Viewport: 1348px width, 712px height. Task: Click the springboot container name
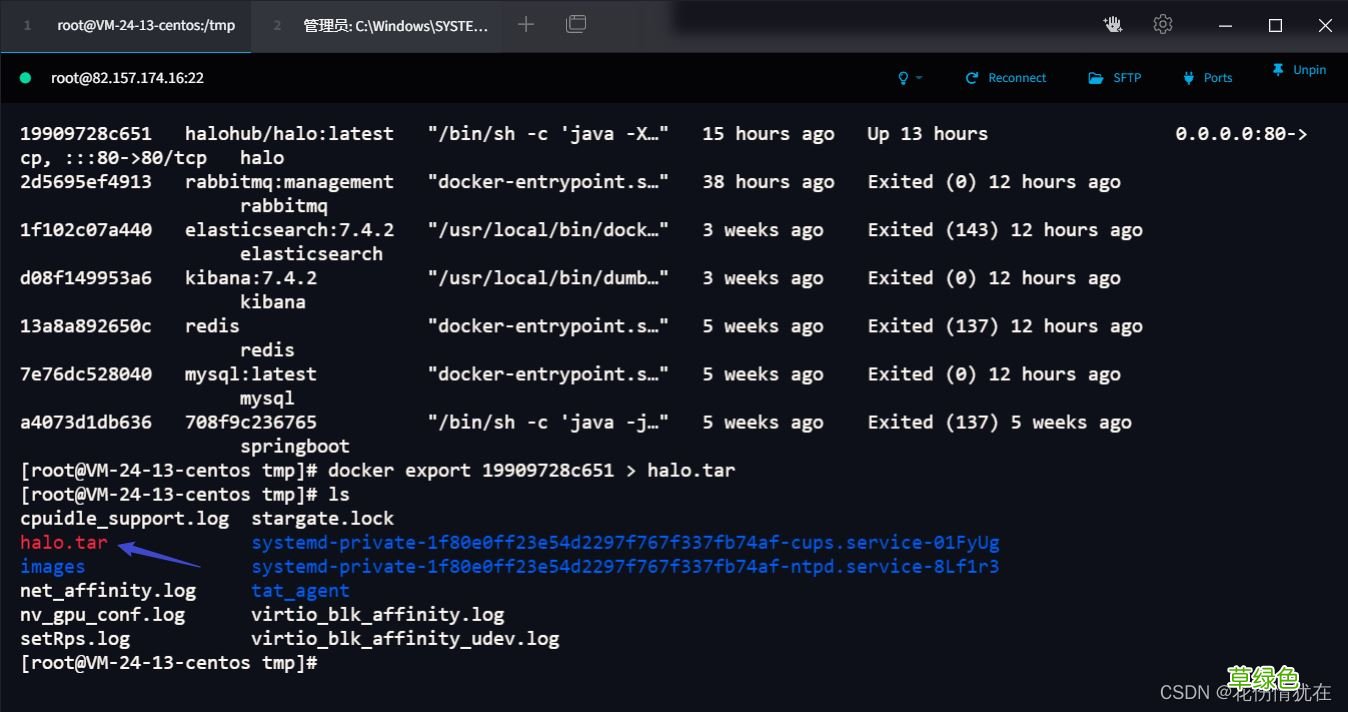[x=295, y=446]
